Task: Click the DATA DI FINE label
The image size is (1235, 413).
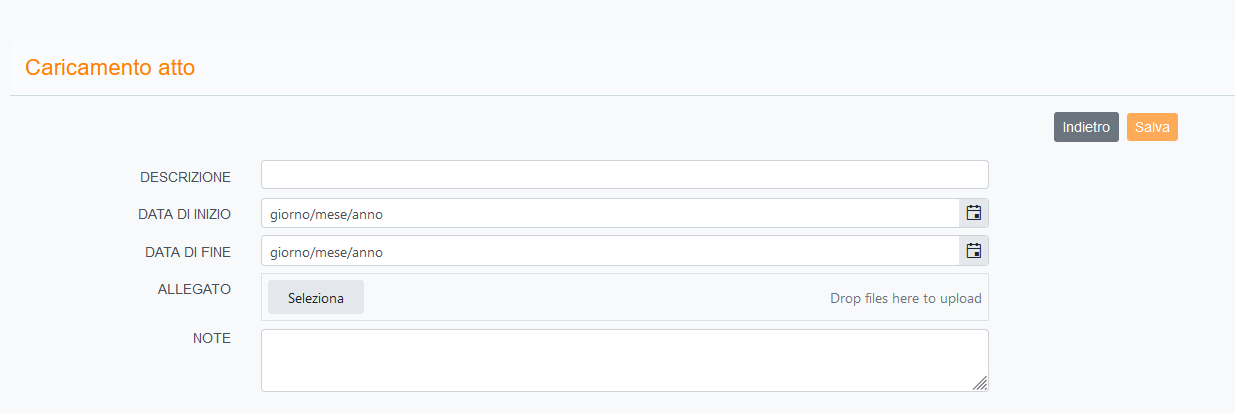Action: click(x=188, y=252)
